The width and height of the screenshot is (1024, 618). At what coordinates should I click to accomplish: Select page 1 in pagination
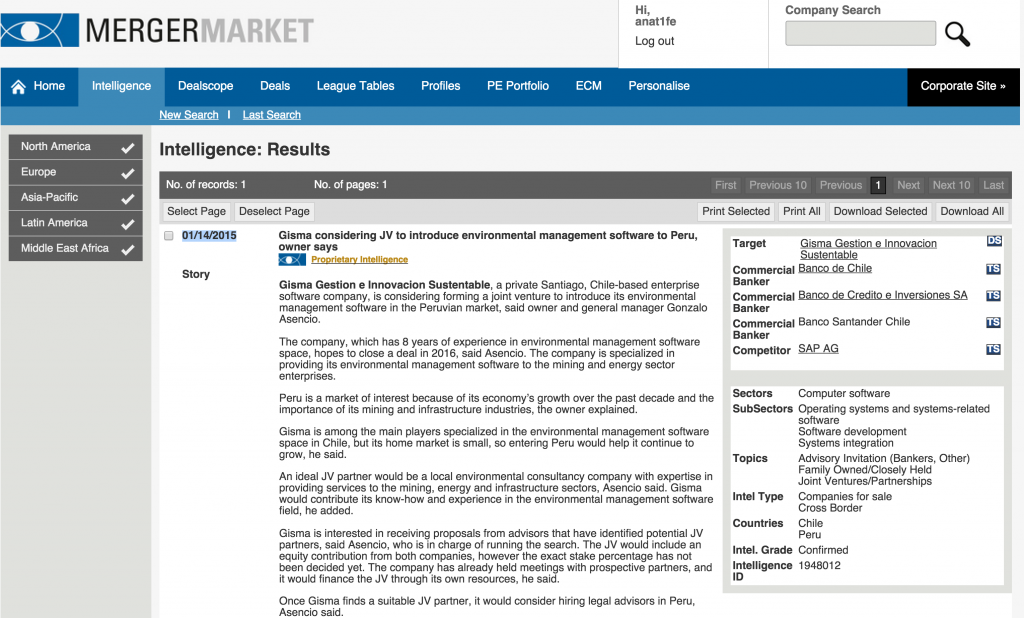tap(878, 186)
